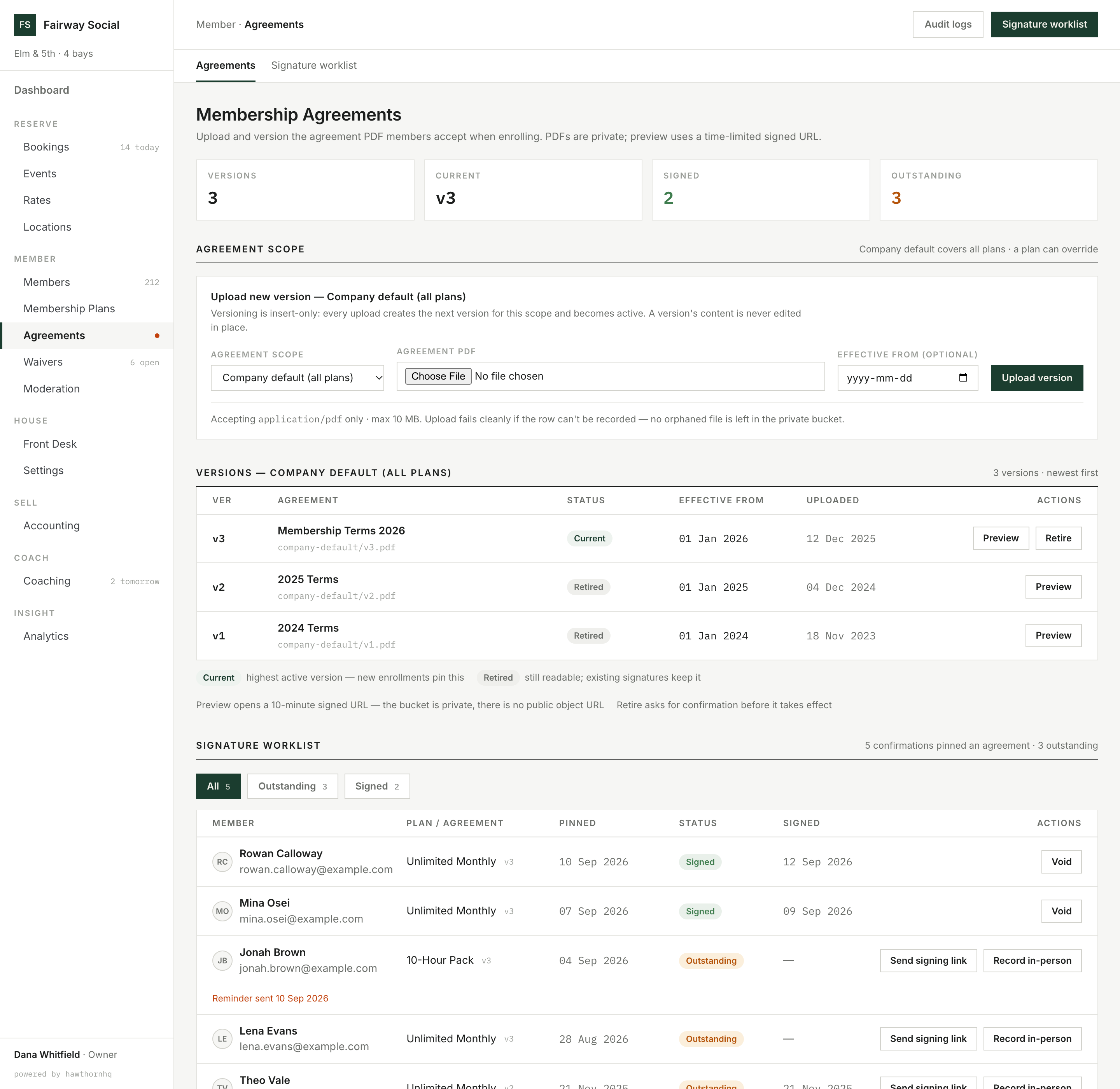
Task: Record in-person signature for Jonah Brown
Action: pos(1032,960)
